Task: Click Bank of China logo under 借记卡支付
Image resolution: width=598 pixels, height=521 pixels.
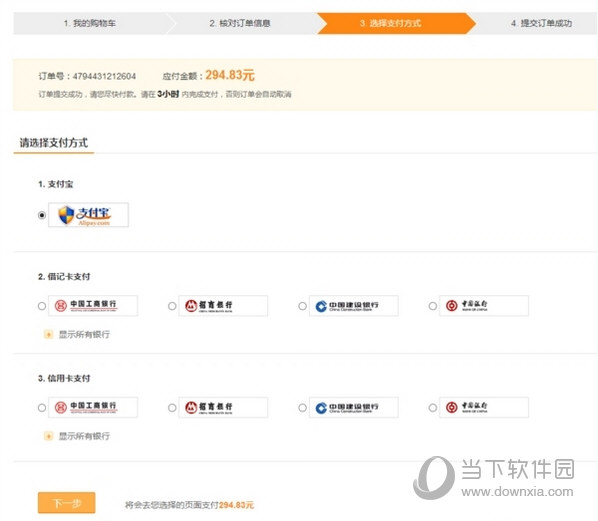Action: (x=484, y=306)
